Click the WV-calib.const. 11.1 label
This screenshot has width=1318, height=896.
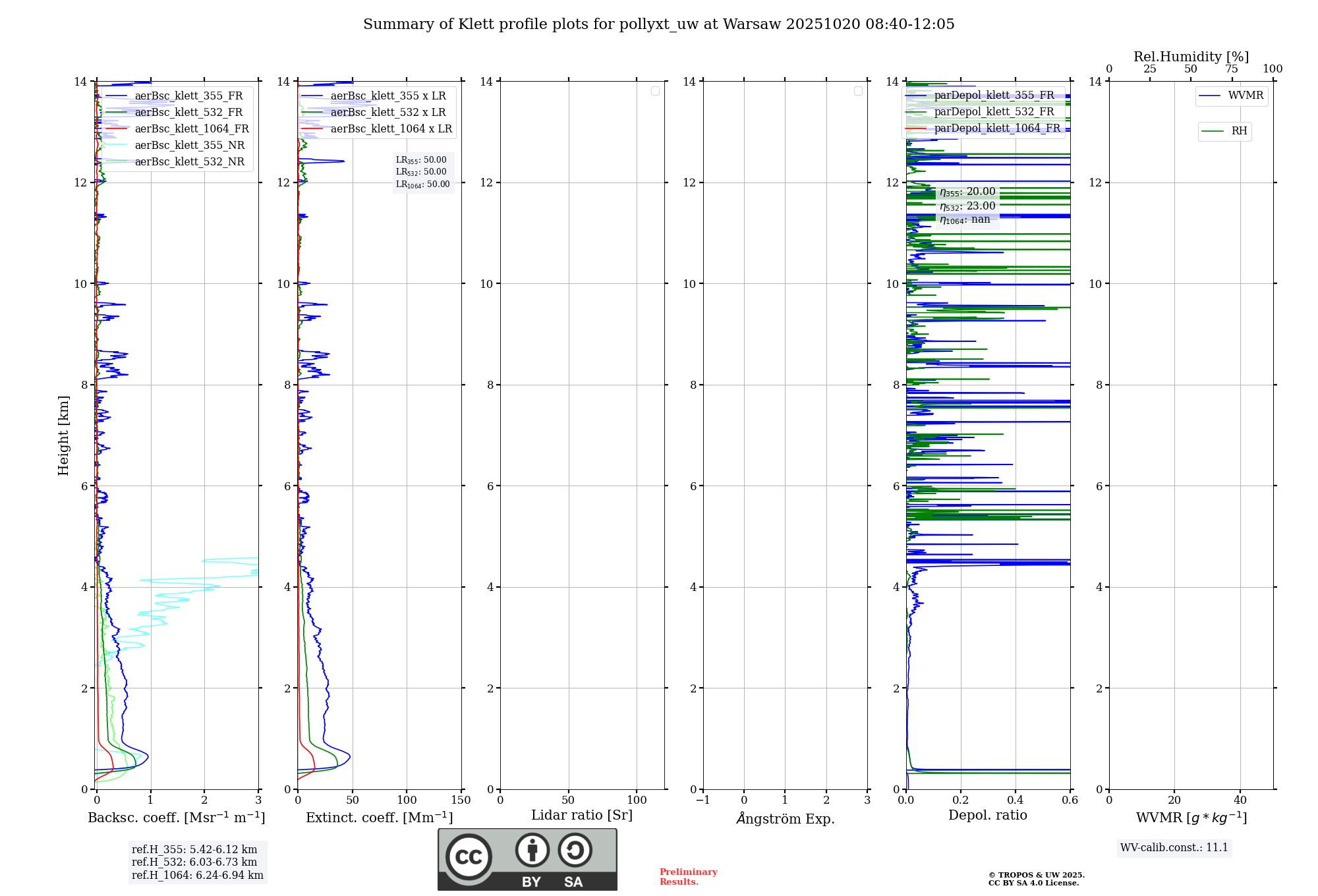point(1174,848)
